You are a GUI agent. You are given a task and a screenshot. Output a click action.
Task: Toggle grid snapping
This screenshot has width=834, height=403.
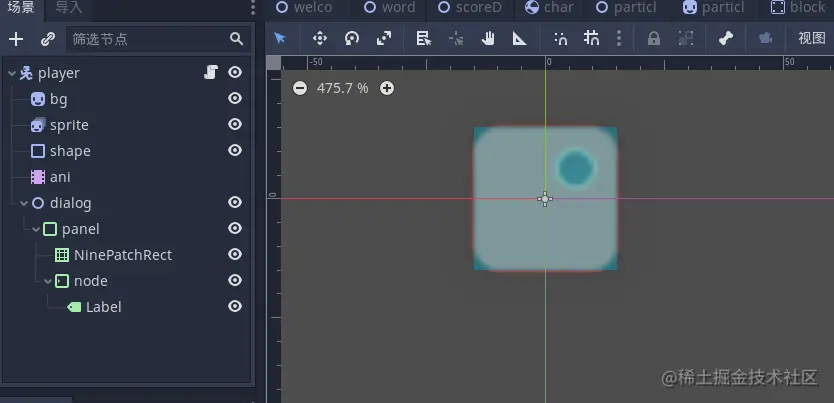591,38
